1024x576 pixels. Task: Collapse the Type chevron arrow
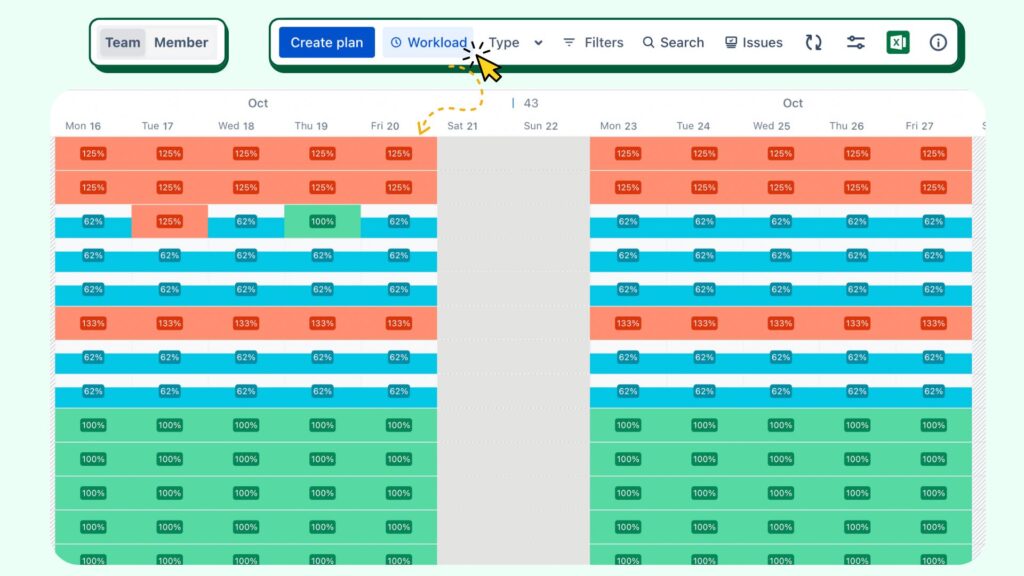click(538, 43)
